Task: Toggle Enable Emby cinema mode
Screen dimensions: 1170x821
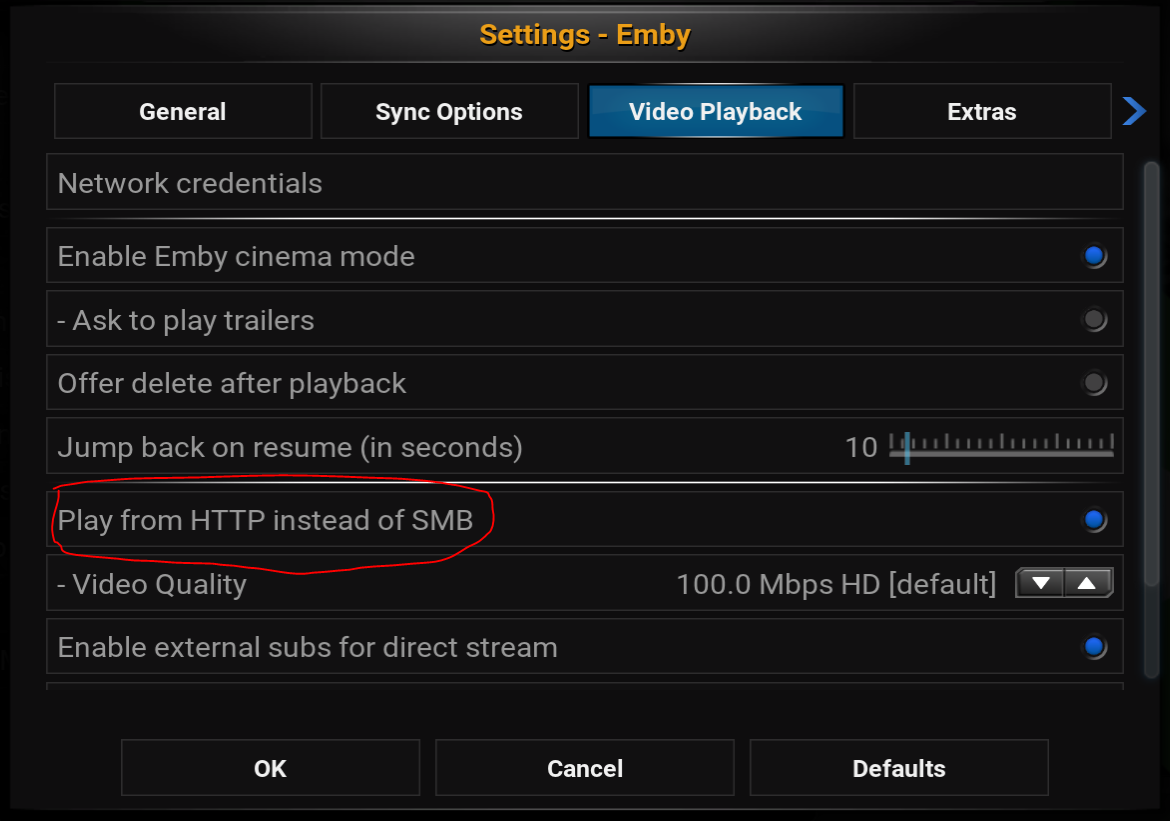Action: coord(1094,256)
